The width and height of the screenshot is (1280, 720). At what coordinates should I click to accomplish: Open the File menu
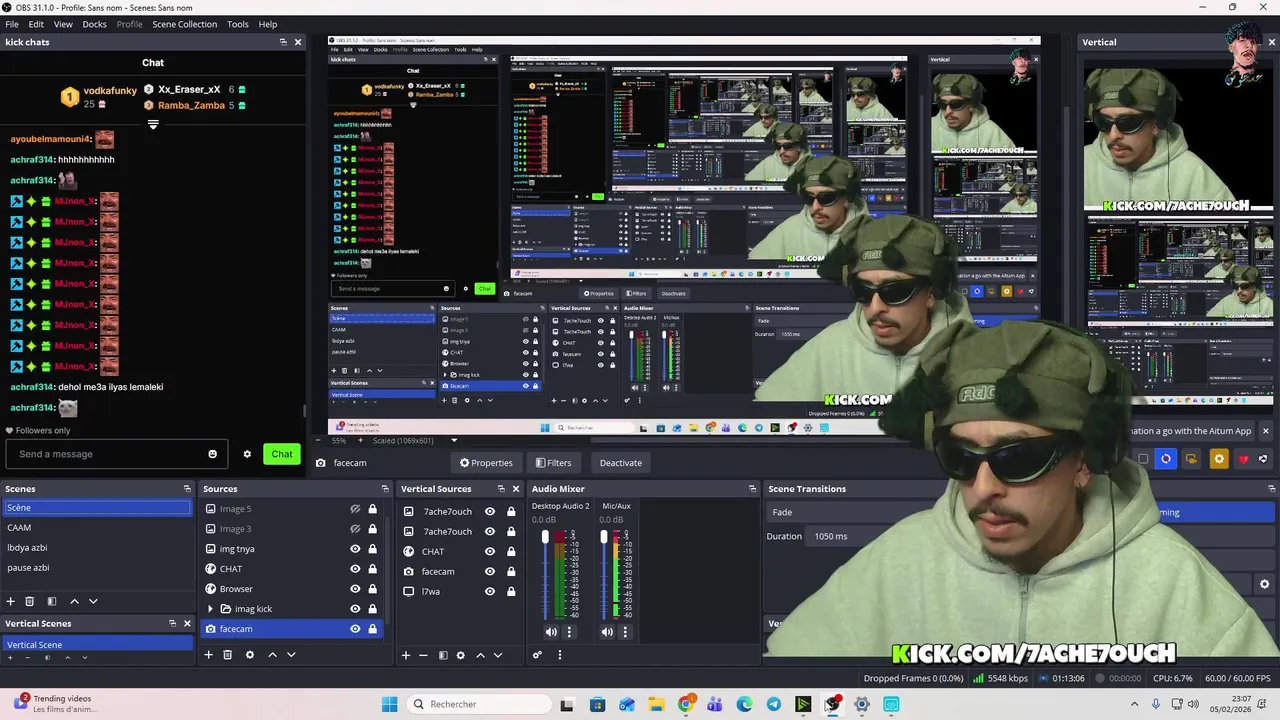pyautogui.click(x=12, y=24)
